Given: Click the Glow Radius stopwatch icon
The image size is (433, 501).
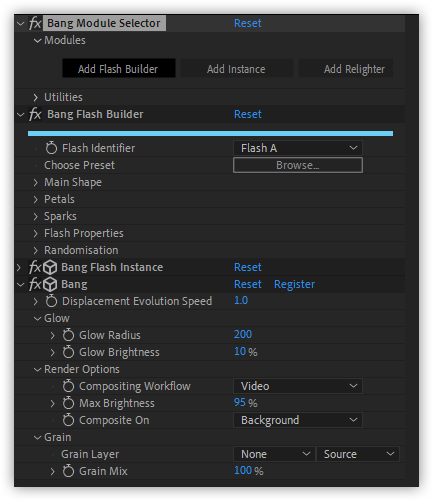Looking at the screenshot, I should 68,335.
